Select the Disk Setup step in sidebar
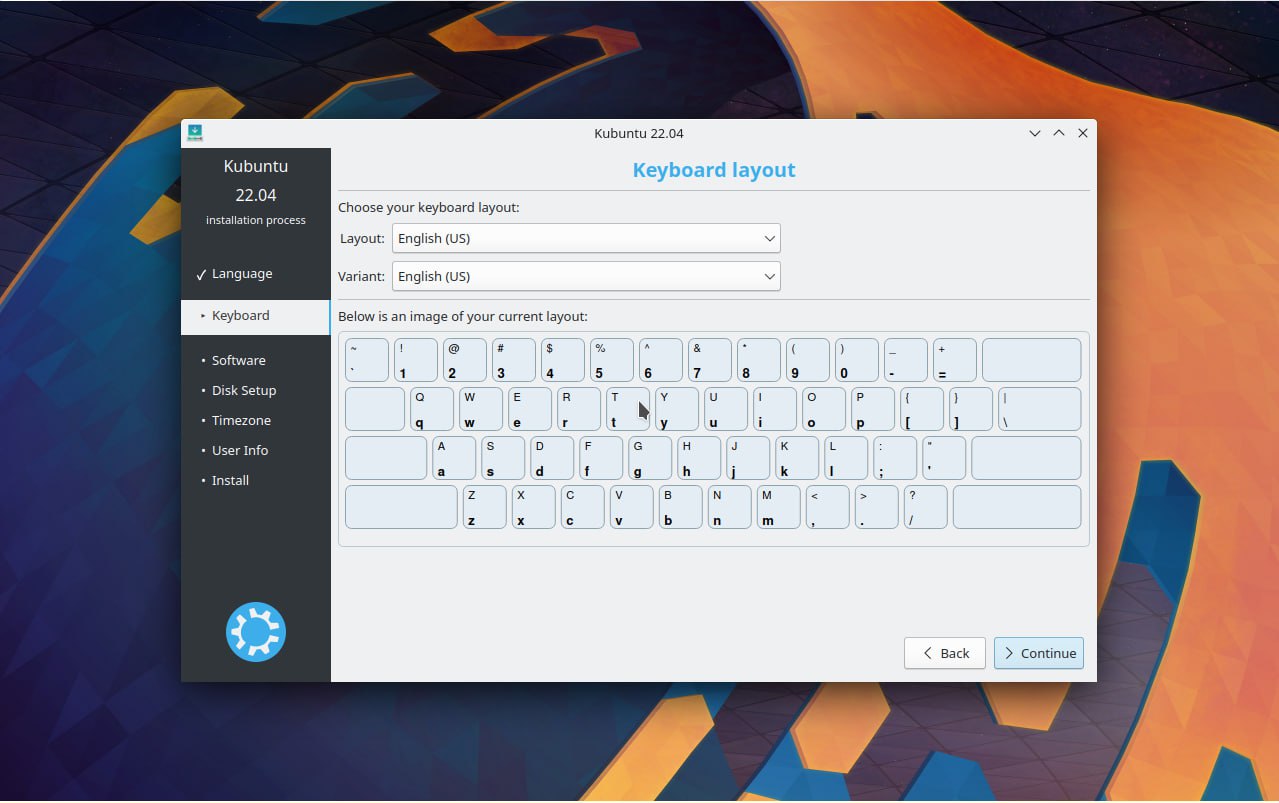 coord(244,390)
